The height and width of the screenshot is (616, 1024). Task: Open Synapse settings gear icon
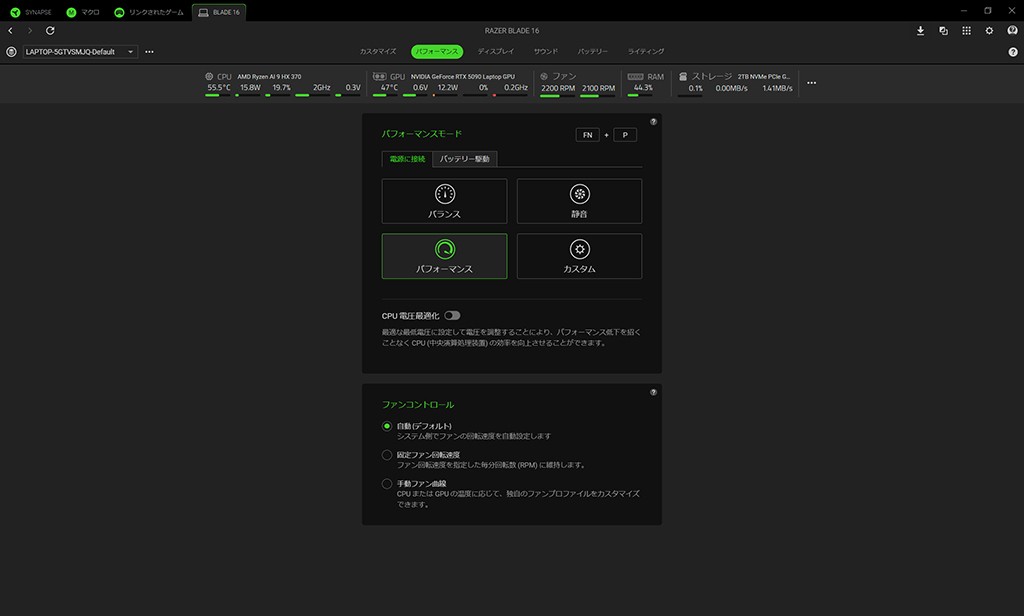pos(989,31)
